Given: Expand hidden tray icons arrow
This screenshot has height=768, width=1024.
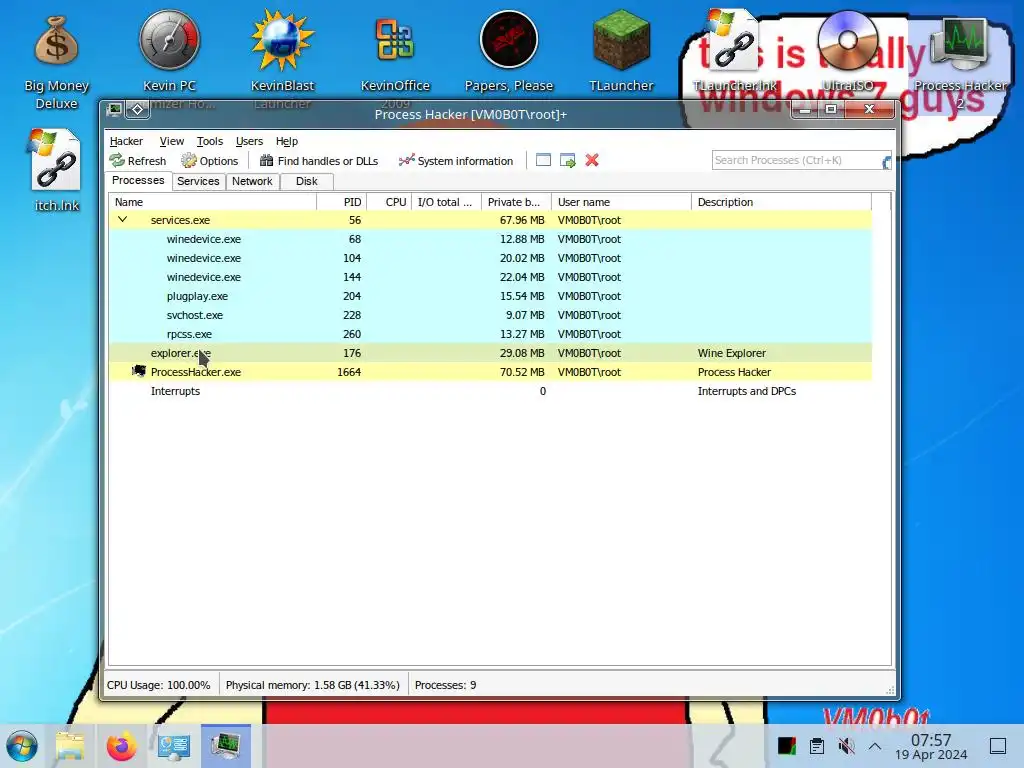Looking at the screenshot, I should [875, 746].
